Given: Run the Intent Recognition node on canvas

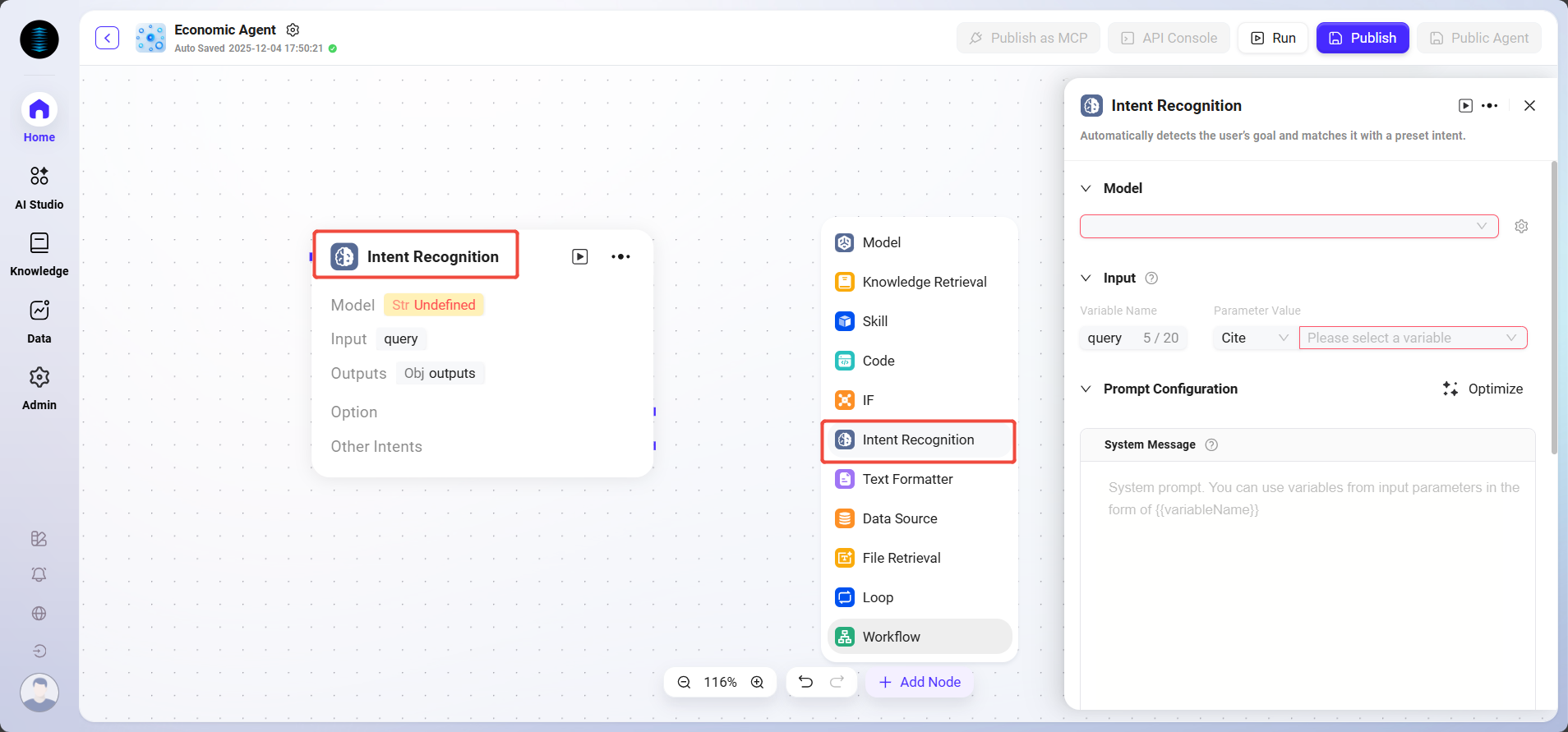Looking at the screenshot, I should point(580,256).
